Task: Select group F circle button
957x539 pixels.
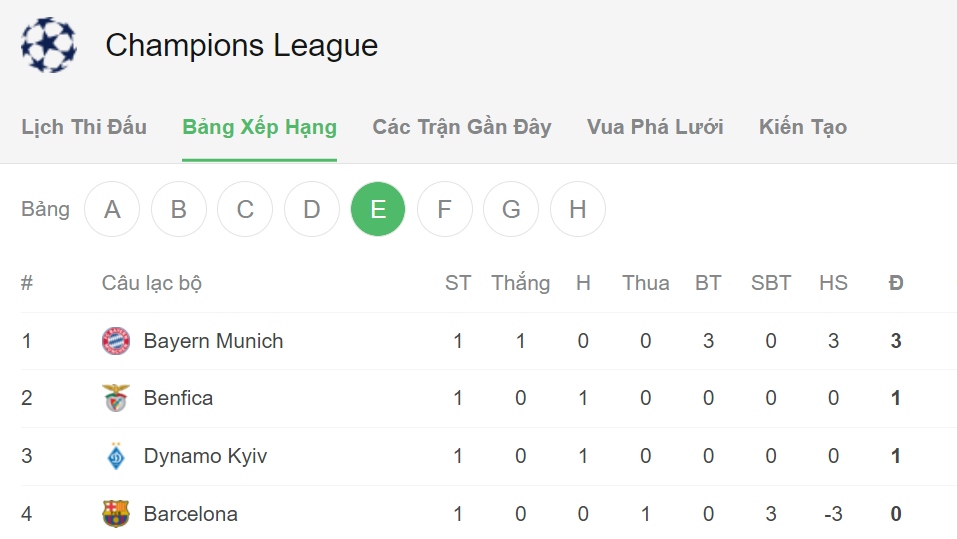Action: [x=445, y=209]
